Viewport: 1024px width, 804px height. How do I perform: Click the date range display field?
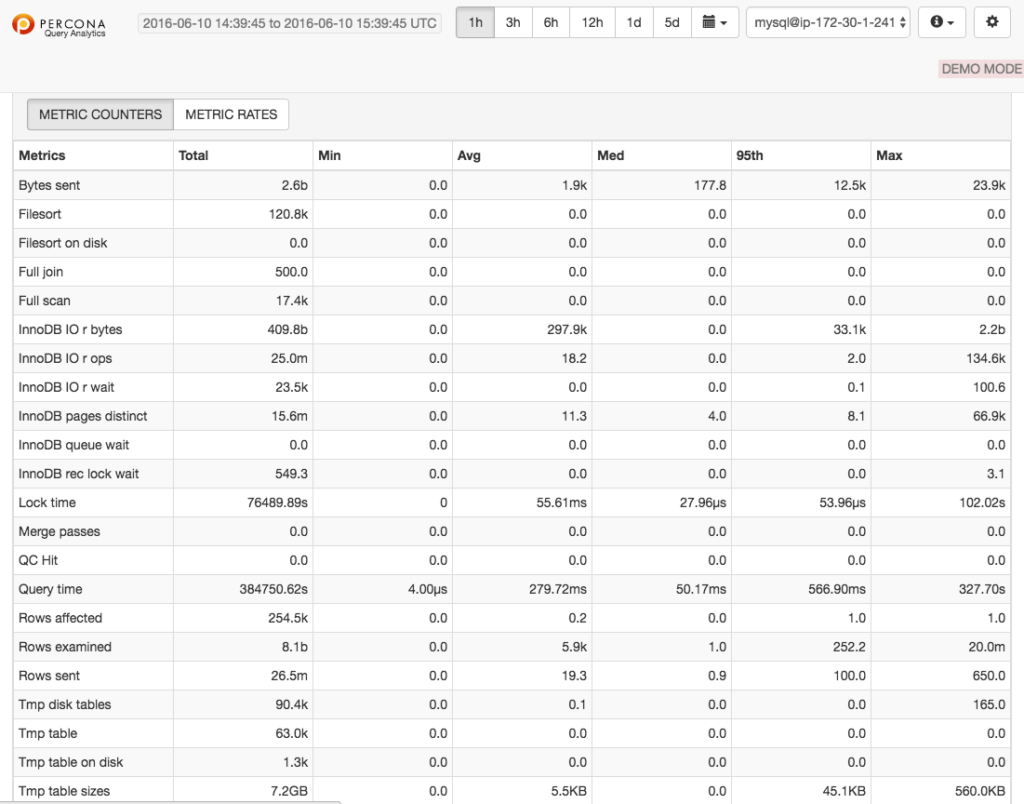pyautogui.click(x=288, y=22)
